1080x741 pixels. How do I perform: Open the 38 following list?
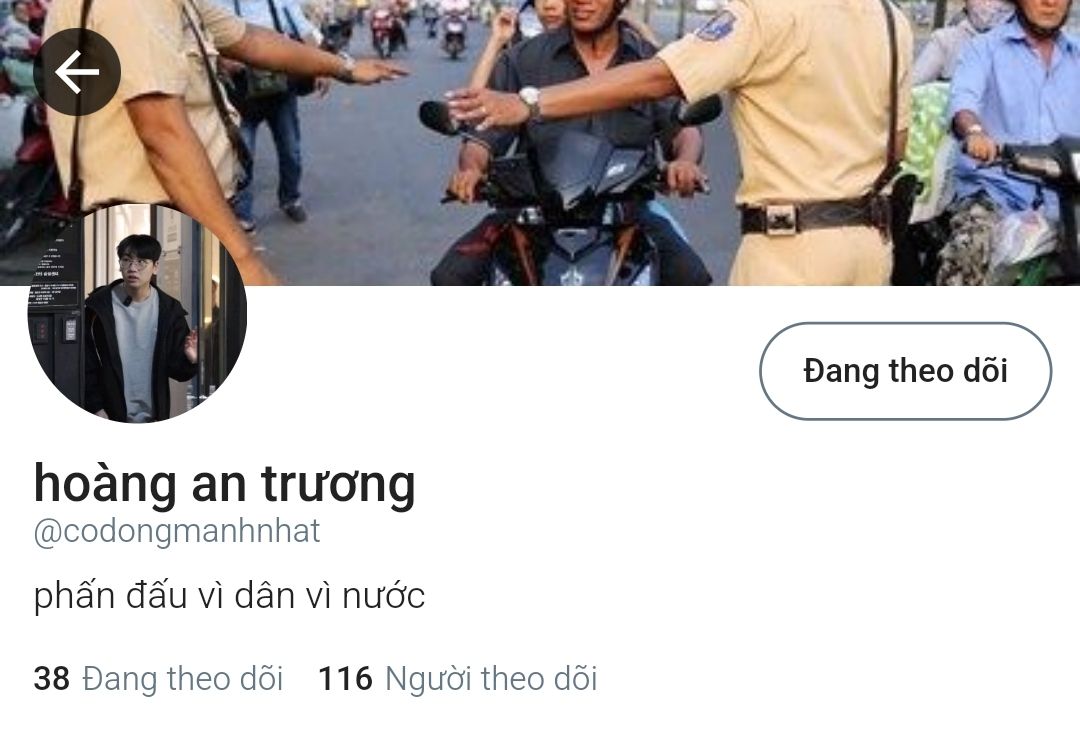pos(158,678)
